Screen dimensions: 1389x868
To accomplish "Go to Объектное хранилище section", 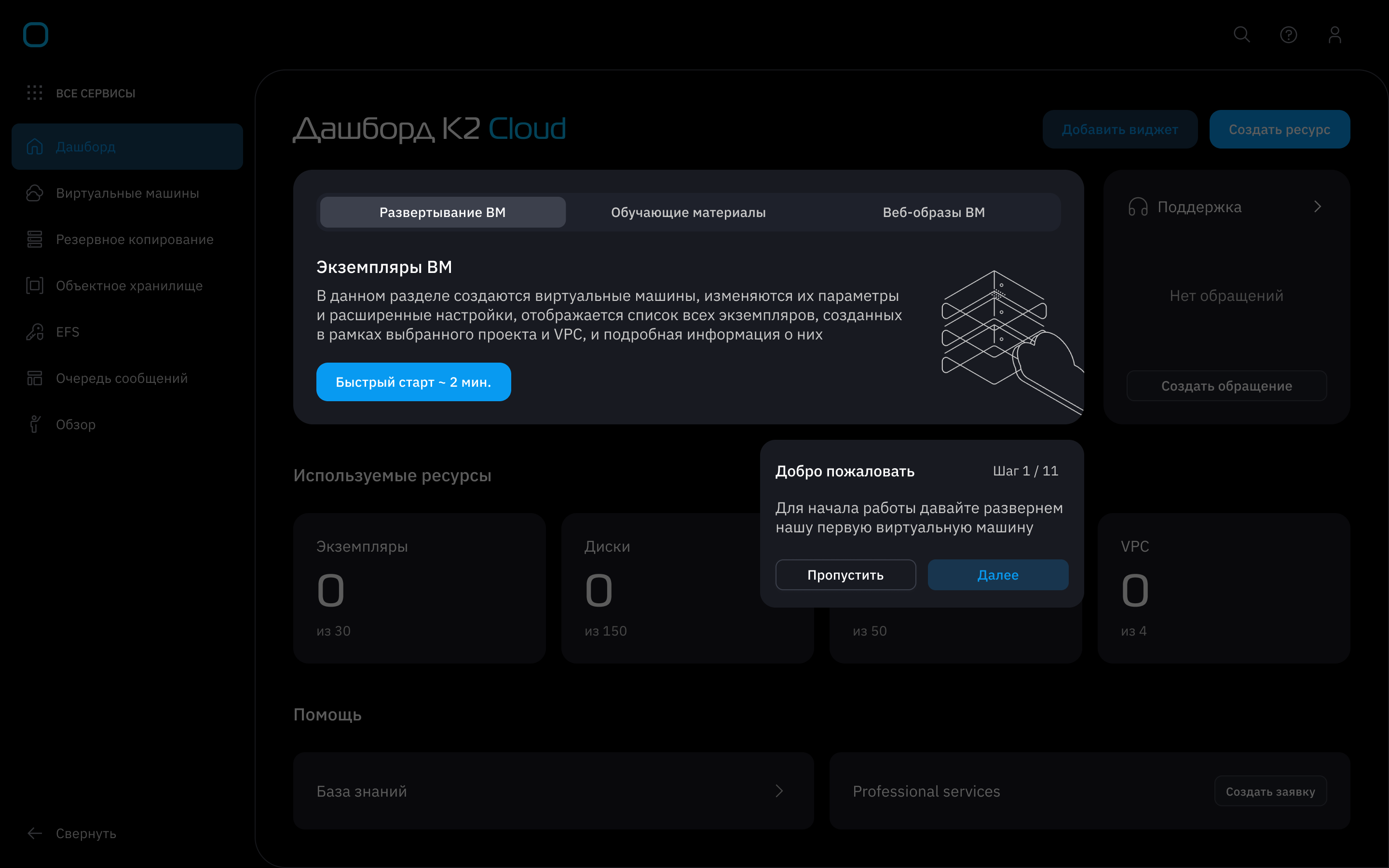I will click(127, 285).
